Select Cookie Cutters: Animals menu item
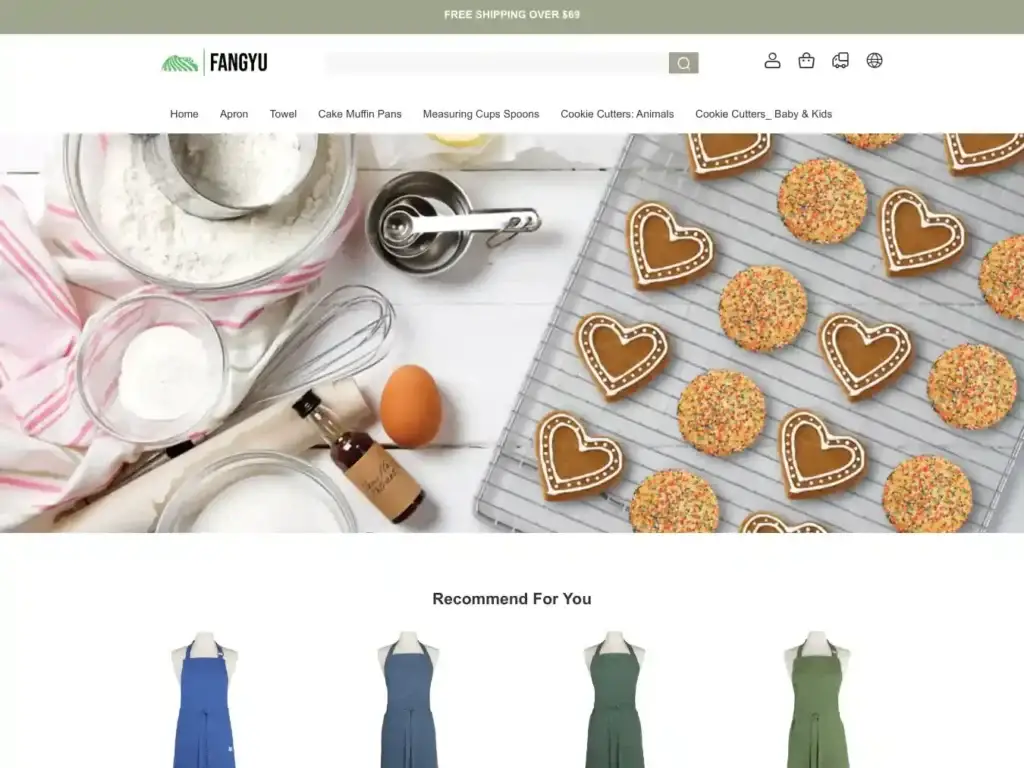Viewport: 1024px width, 768px height. (x=617, y=114)
